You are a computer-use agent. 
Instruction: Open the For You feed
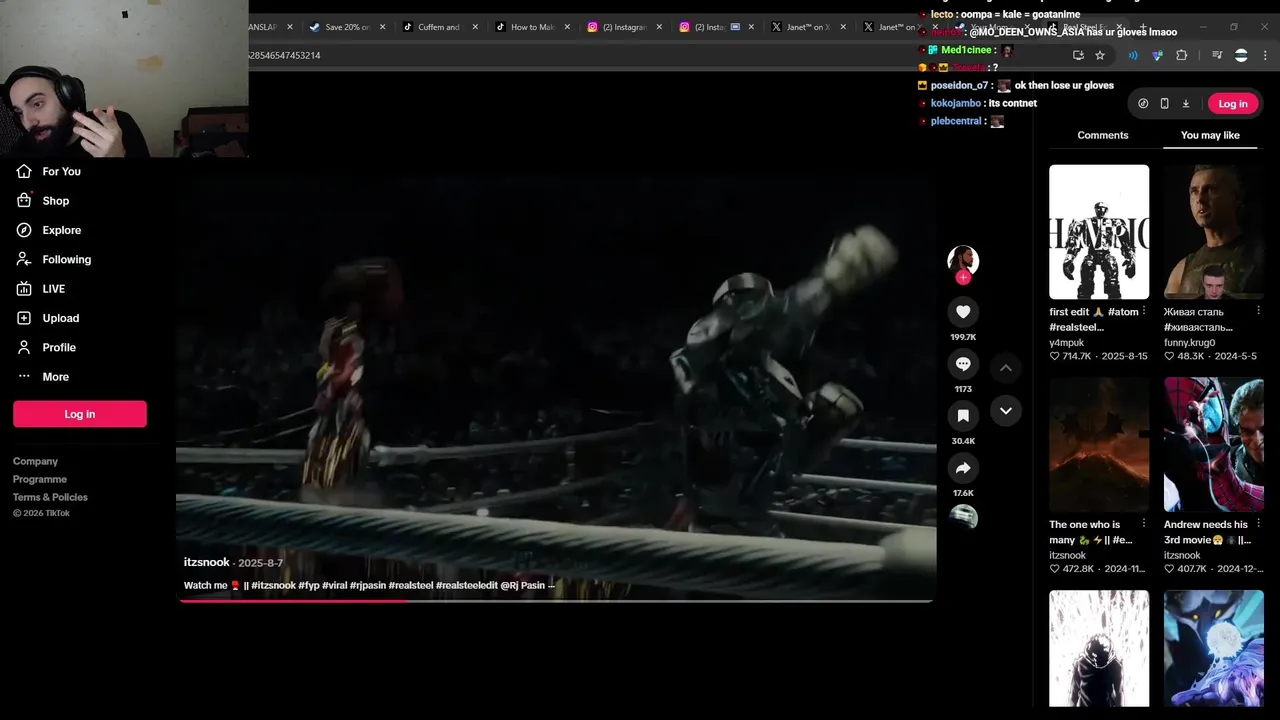click(x=48, y=171)
